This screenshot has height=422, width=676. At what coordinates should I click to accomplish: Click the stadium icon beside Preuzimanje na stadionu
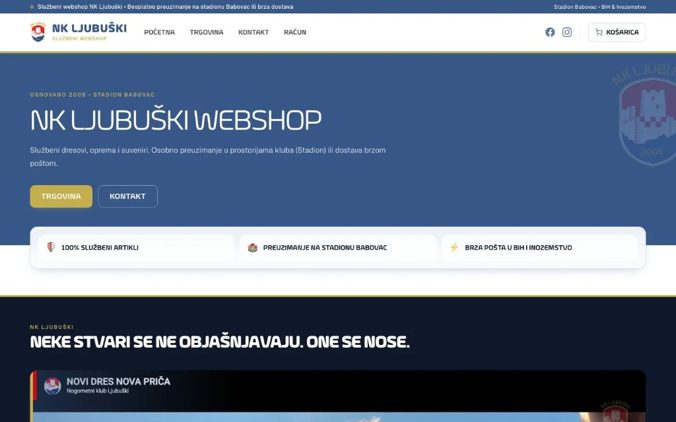pos(253,247)
